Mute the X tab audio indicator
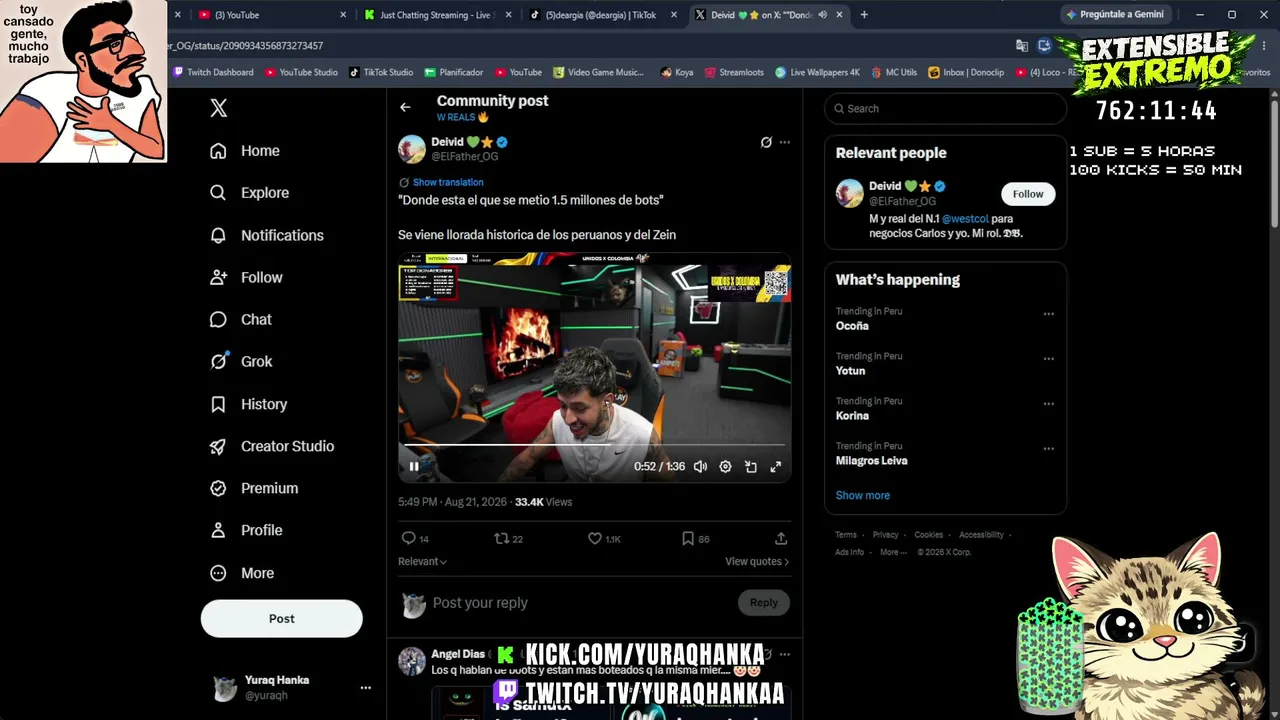The width and height of the screenshot is (1280, 720). (822, 15)
